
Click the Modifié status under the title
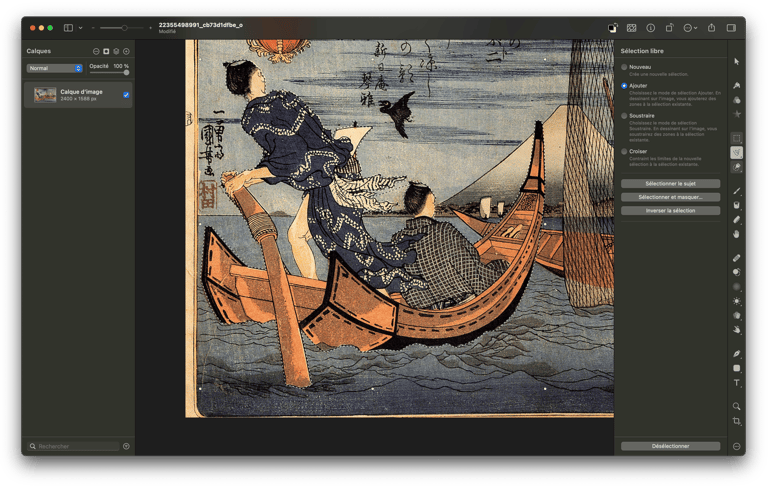167,32
